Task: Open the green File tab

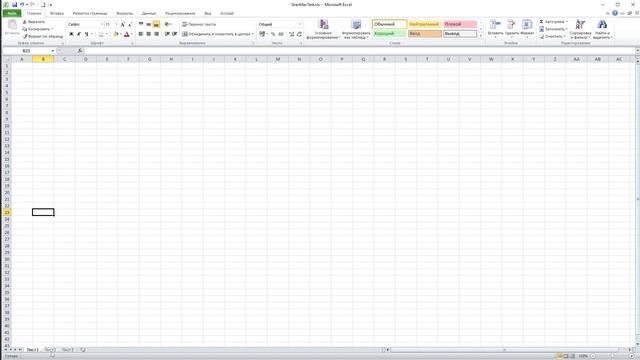Action: pyautogui.click(x=12, y=13)
